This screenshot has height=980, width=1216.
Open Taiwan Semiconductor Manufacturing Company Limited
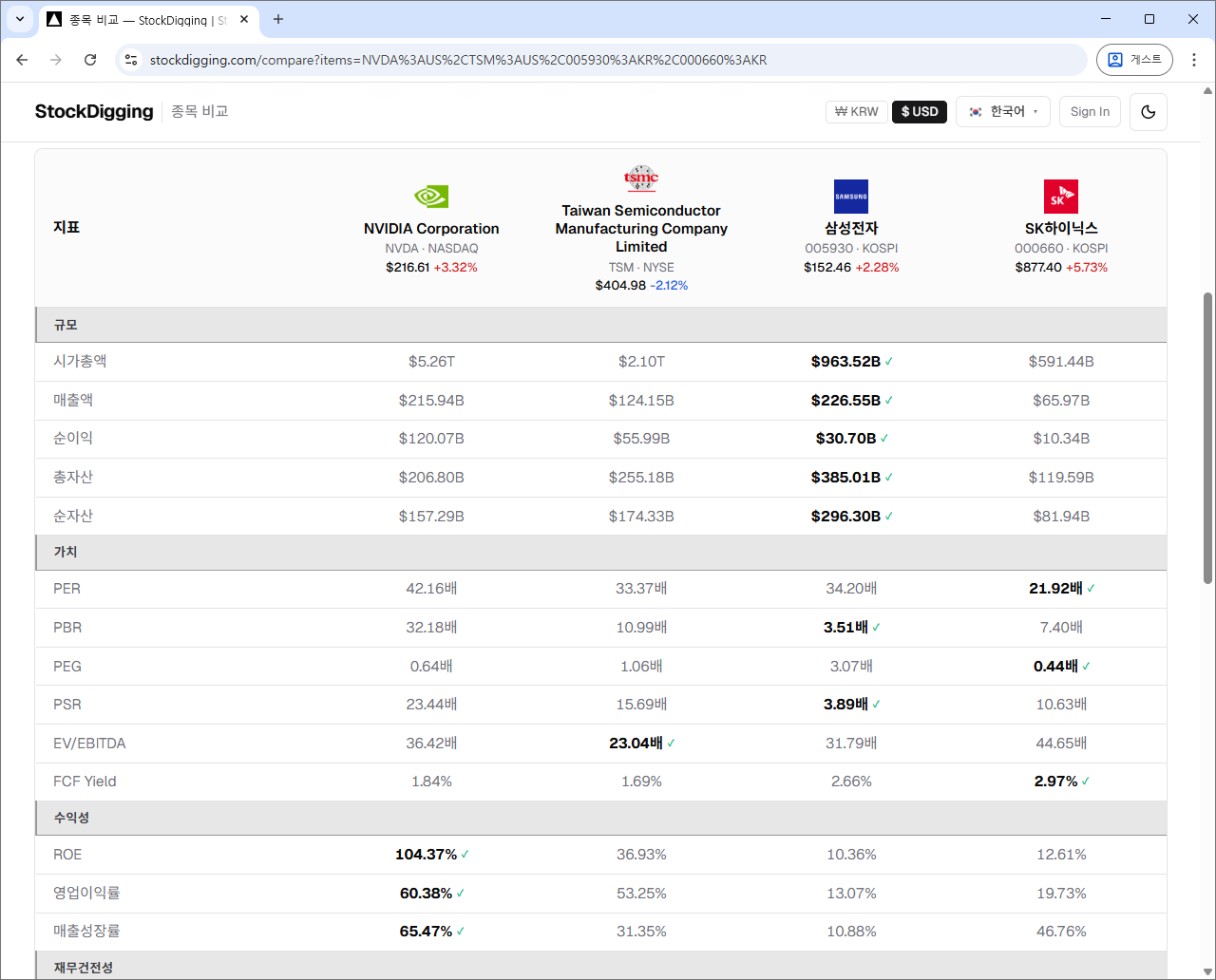click(x=641, y=229)
